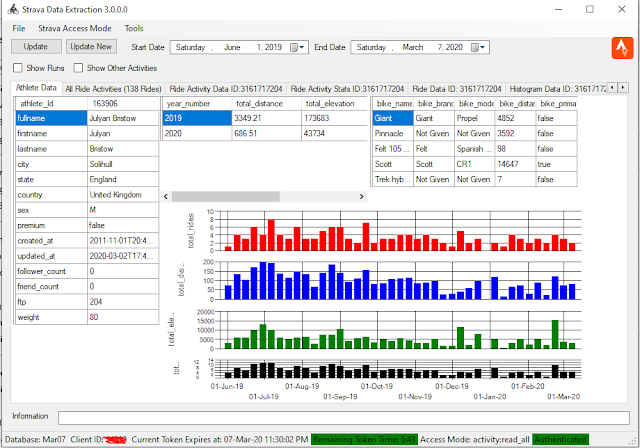This screenshot has width=640, height=448.
Task: Click the Update button
Action: point(36,47)
